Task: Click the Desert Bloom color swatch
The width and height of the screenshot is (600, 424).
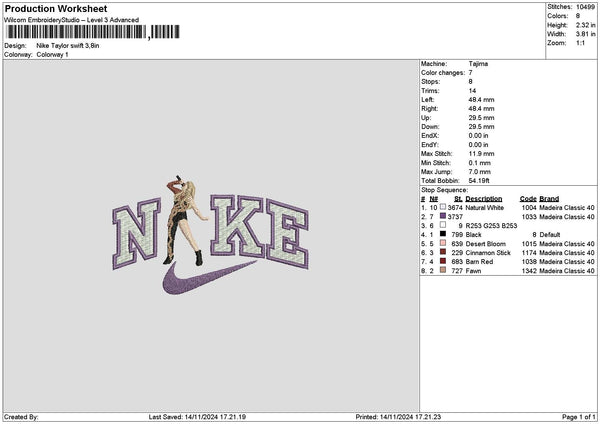Action: 443,243
